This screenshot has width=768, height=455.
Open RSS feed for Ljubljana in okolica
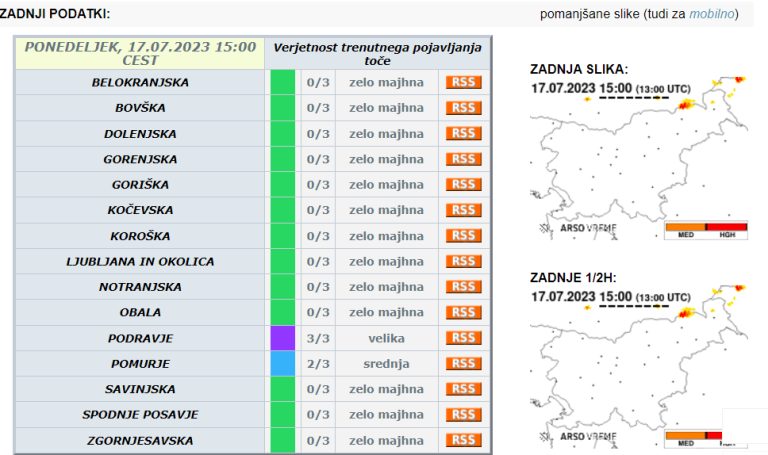(463, 261)
